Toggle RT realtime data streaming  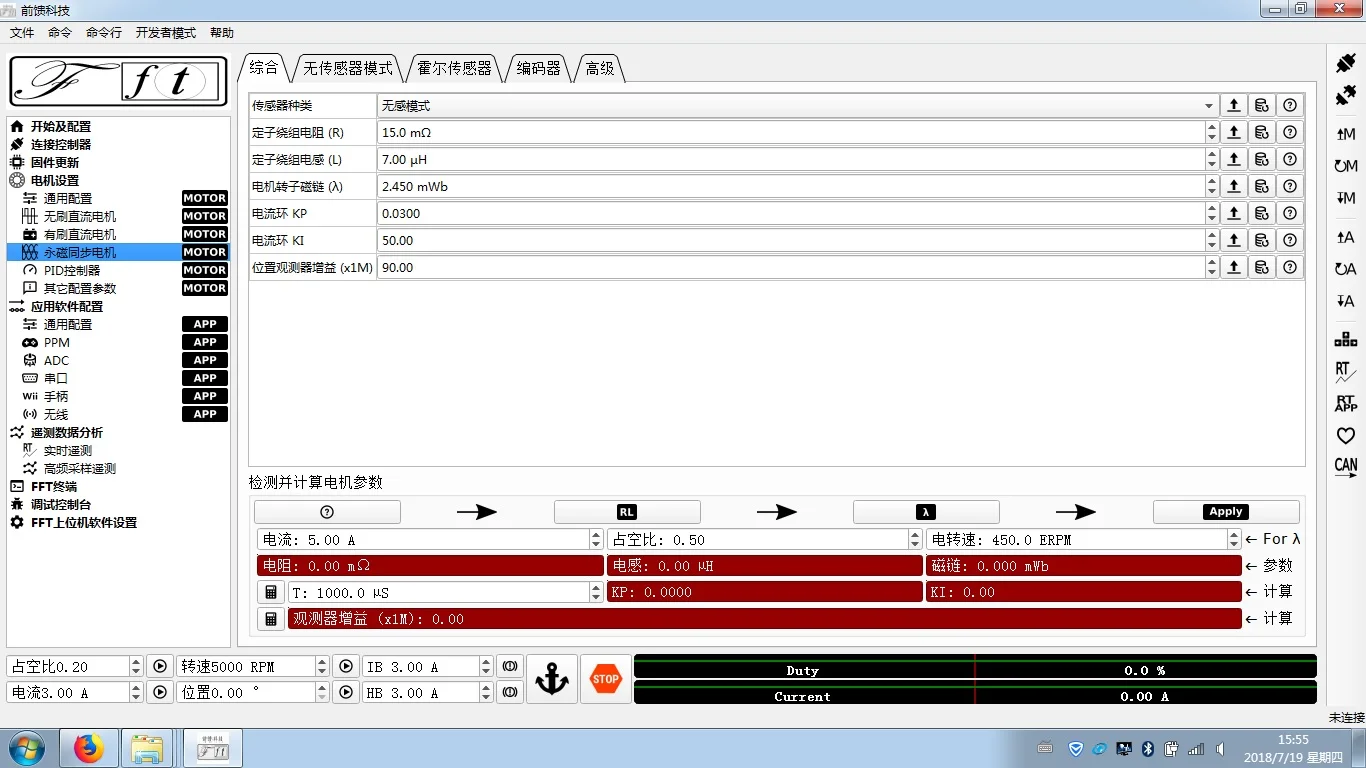1346,372
